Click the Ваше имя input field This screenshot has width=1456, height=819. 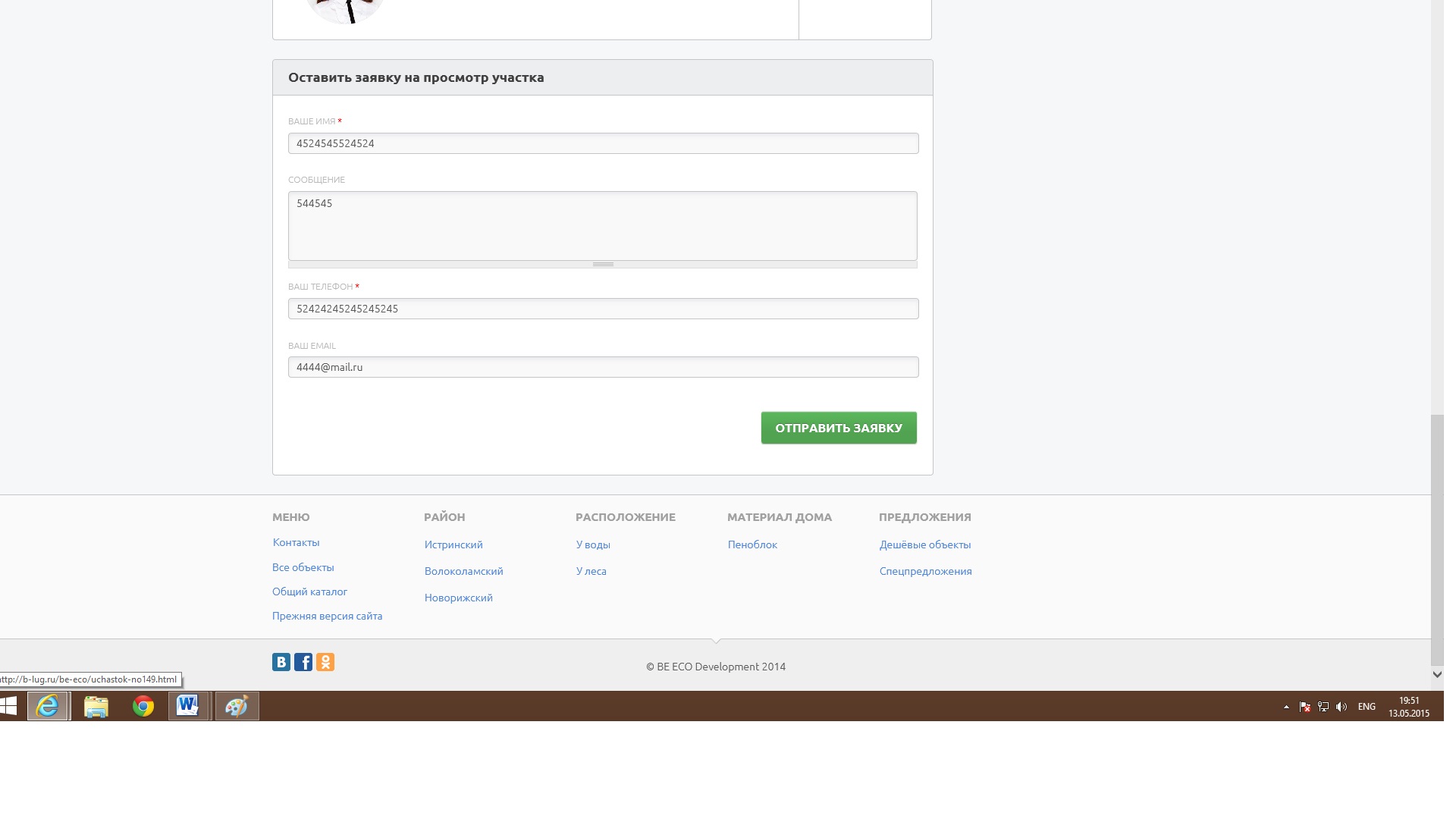point(603,143)
